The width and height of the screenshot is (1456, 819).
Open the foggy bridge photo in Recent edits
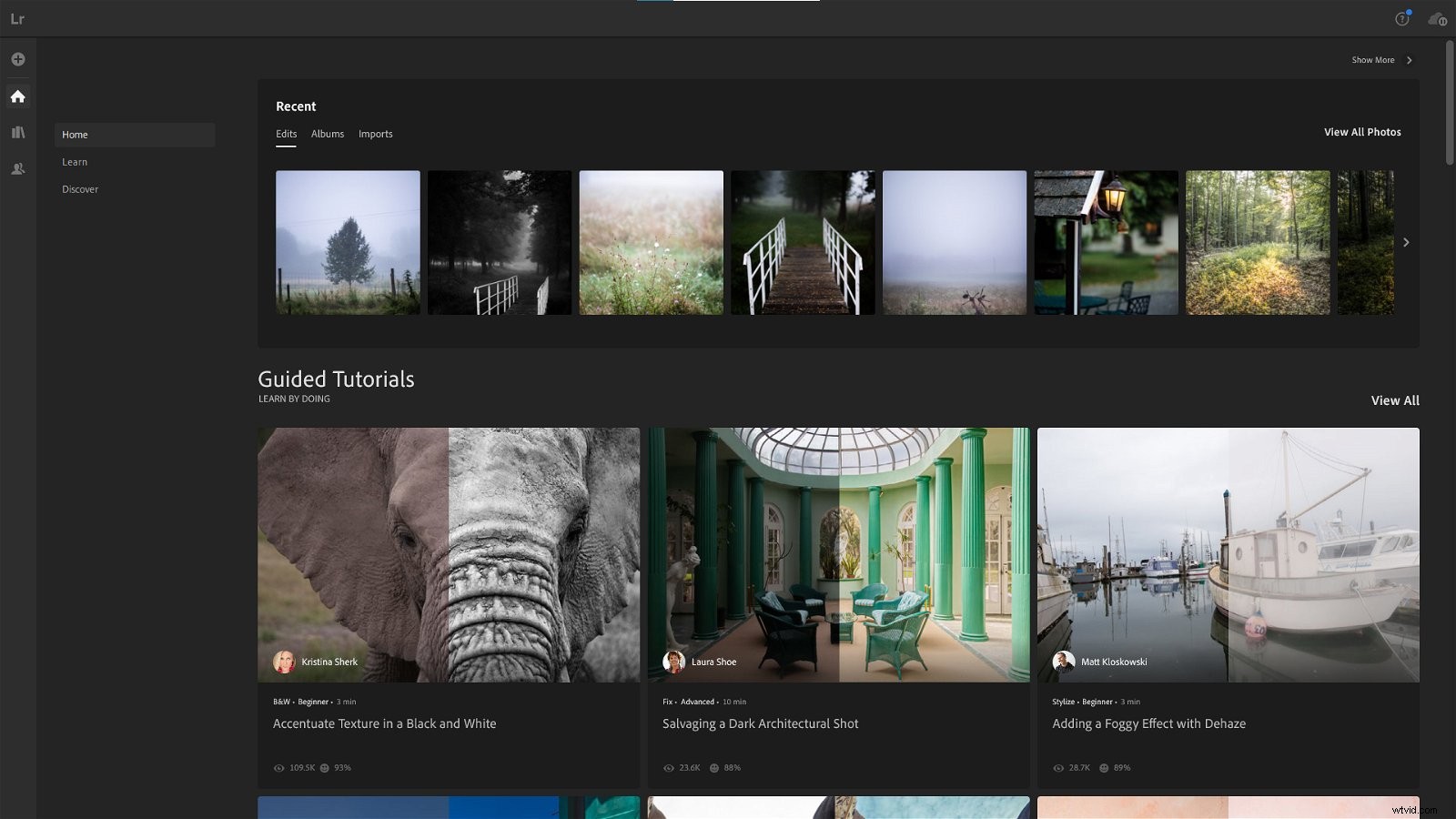[x=803, y=242]
